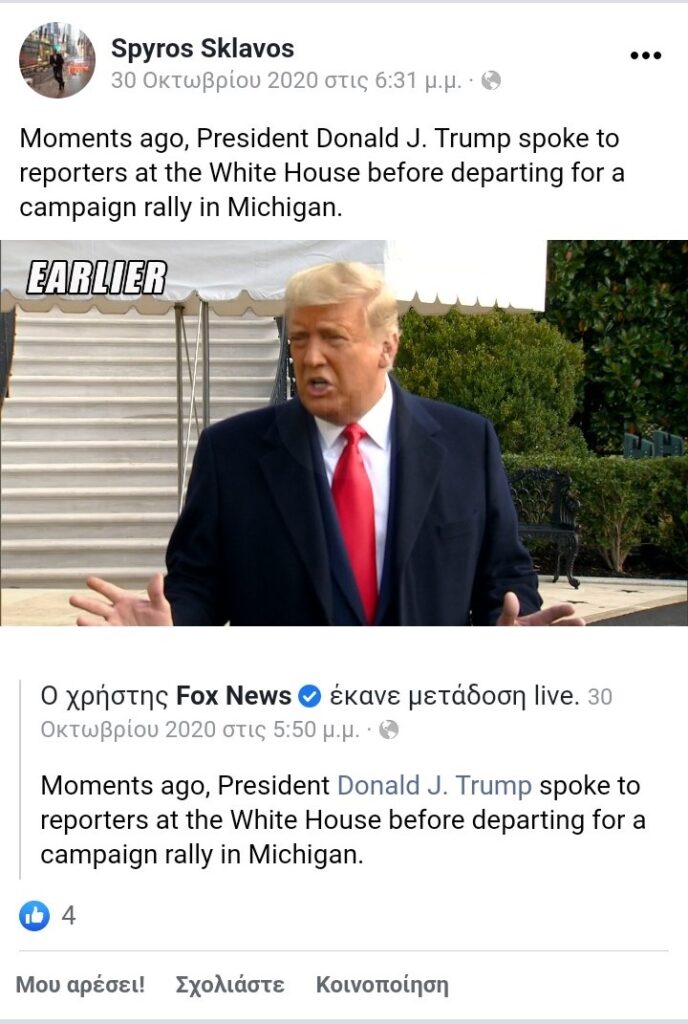Screen dimensions: 688x1024
Task: Click the shared Fox News post text
Action: point(343,820)
